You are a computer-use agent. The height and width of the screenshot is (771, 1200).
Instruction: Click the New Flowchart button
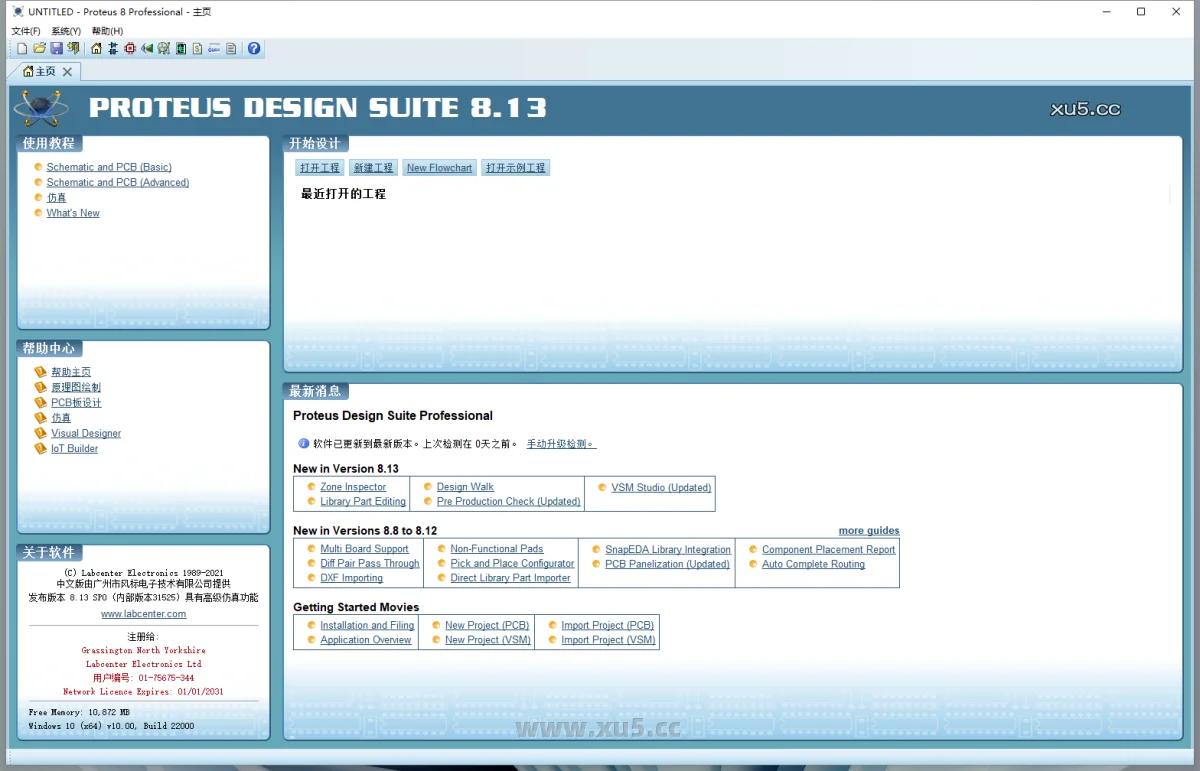(439, 168)
